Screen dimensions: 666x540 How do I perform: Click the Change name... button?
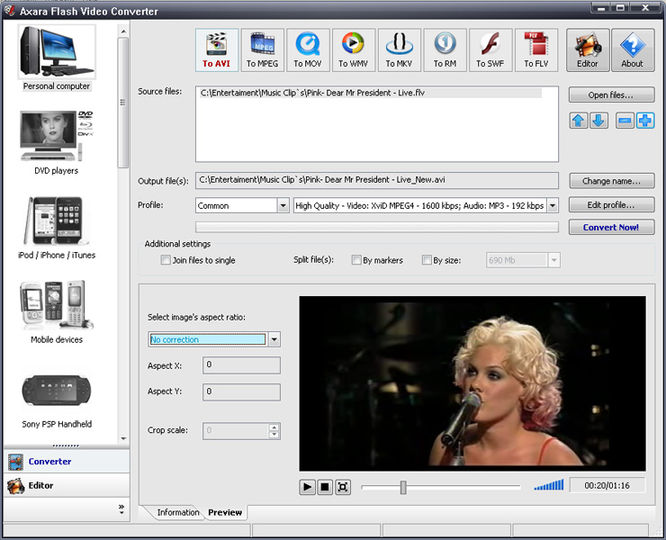611,181
